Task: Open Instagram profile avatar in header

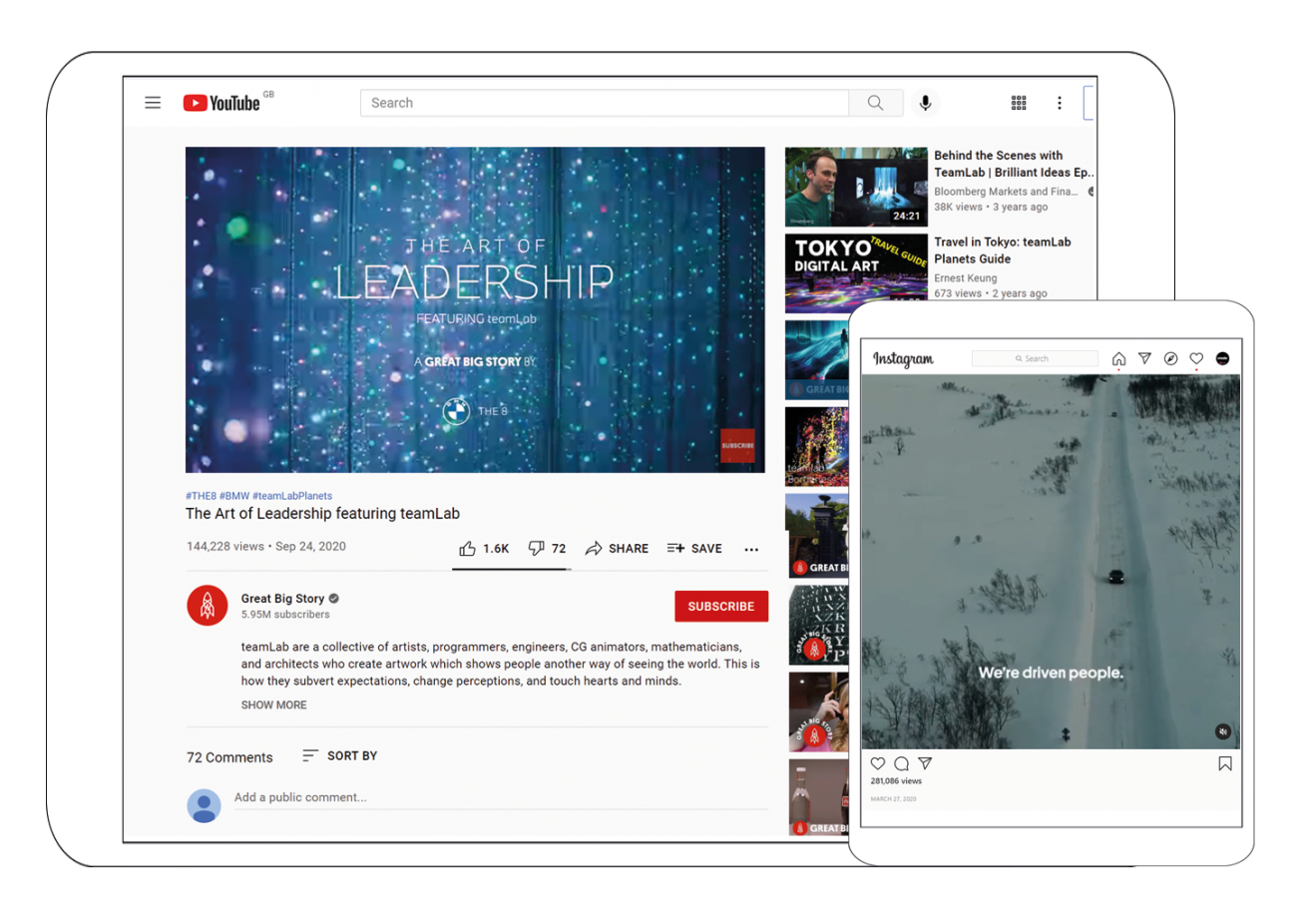Action: 1223,358
